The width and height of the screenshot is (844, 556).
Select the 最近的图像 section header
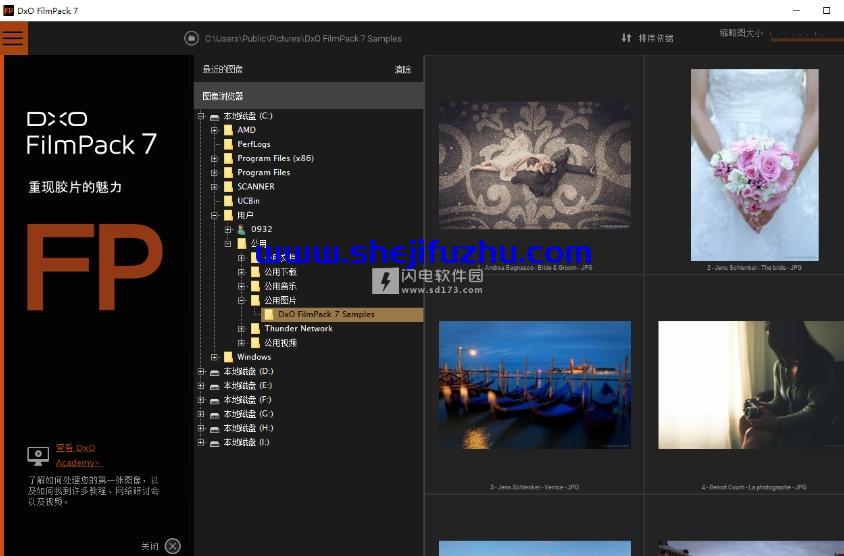tap(222, 69)
